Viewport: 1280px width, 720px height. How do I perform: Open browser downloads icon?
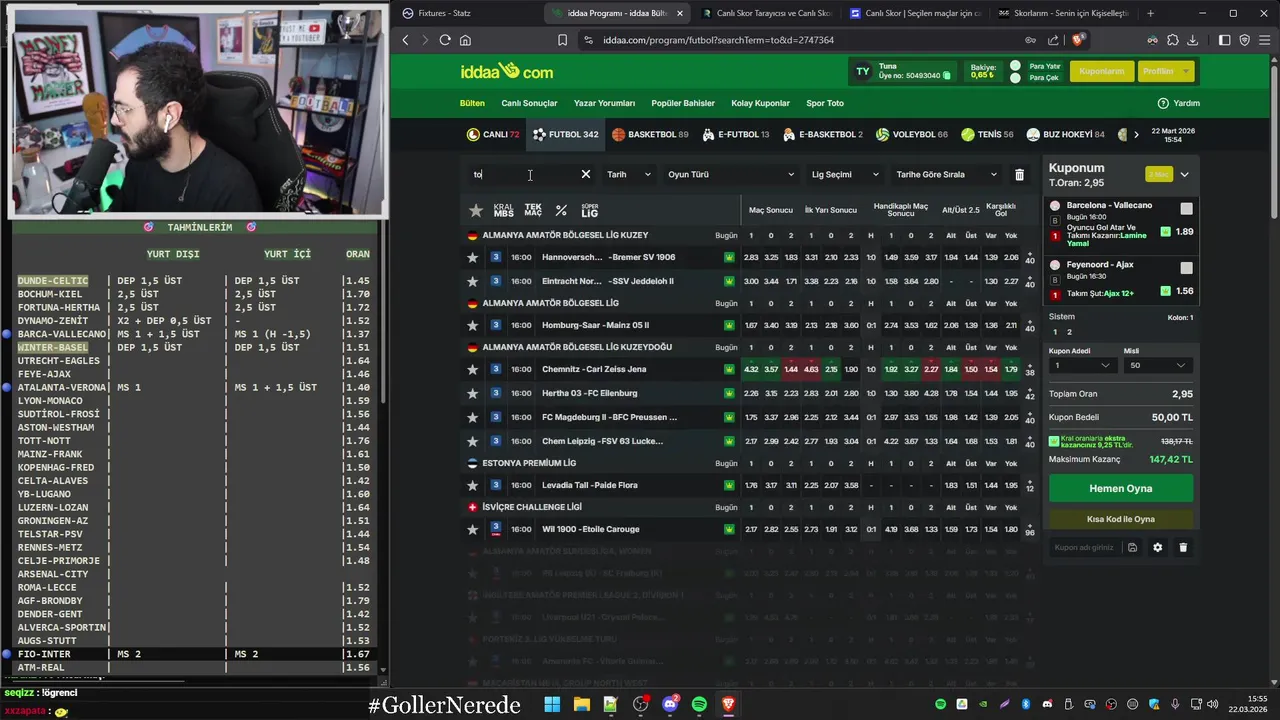click(x=1195, y=40)
